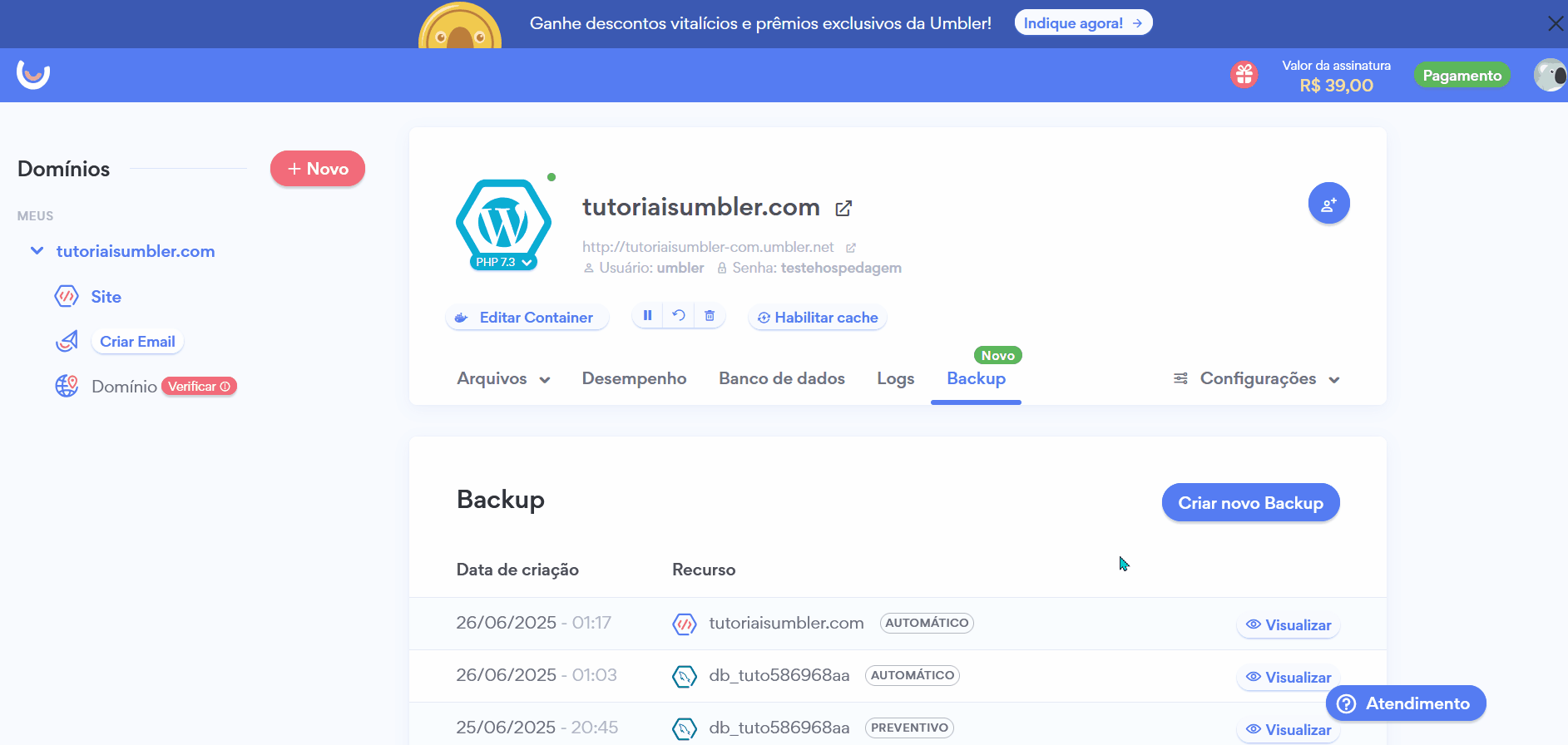The height and width of the screenshot is (745, 1568).
Task: Click the email paper plane icon
Action: (67, 341)
